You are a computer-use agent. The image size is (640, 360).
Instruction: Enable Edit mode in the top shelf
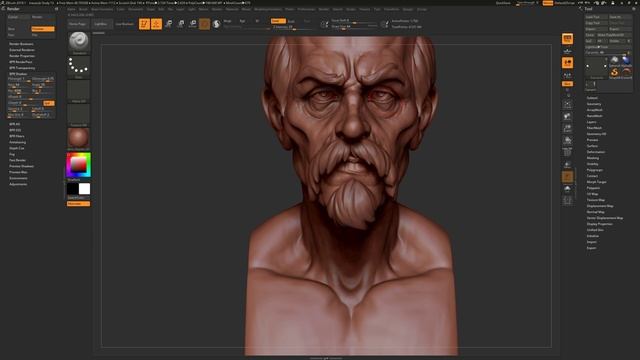click(144, 24)
